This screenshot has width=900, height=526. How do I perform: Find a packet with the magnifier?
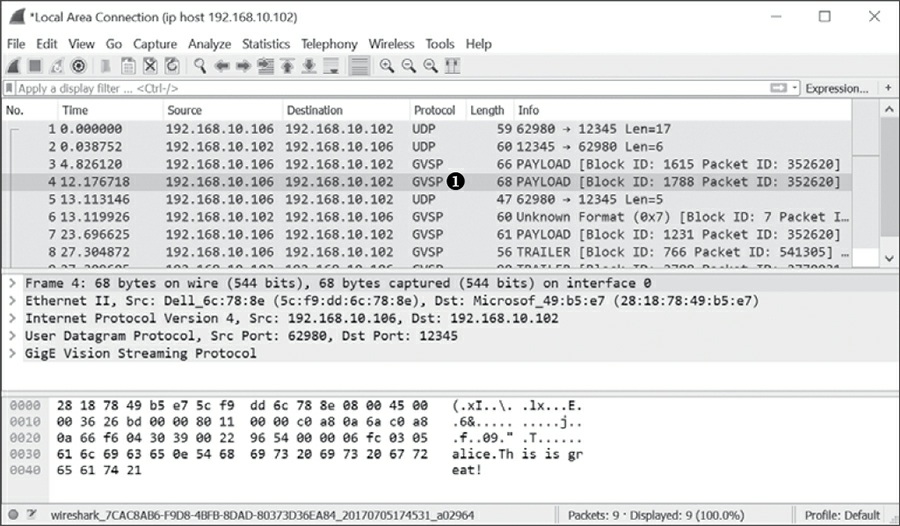tap(200, 66)
